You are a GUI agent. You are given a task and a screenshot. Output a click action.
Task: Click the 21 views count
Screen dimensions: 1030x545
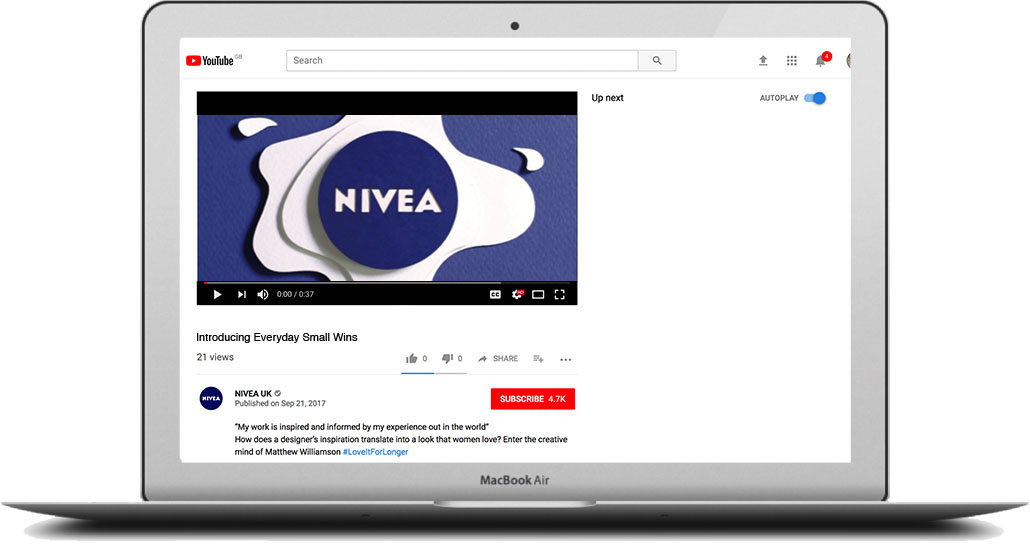(215, 357)
